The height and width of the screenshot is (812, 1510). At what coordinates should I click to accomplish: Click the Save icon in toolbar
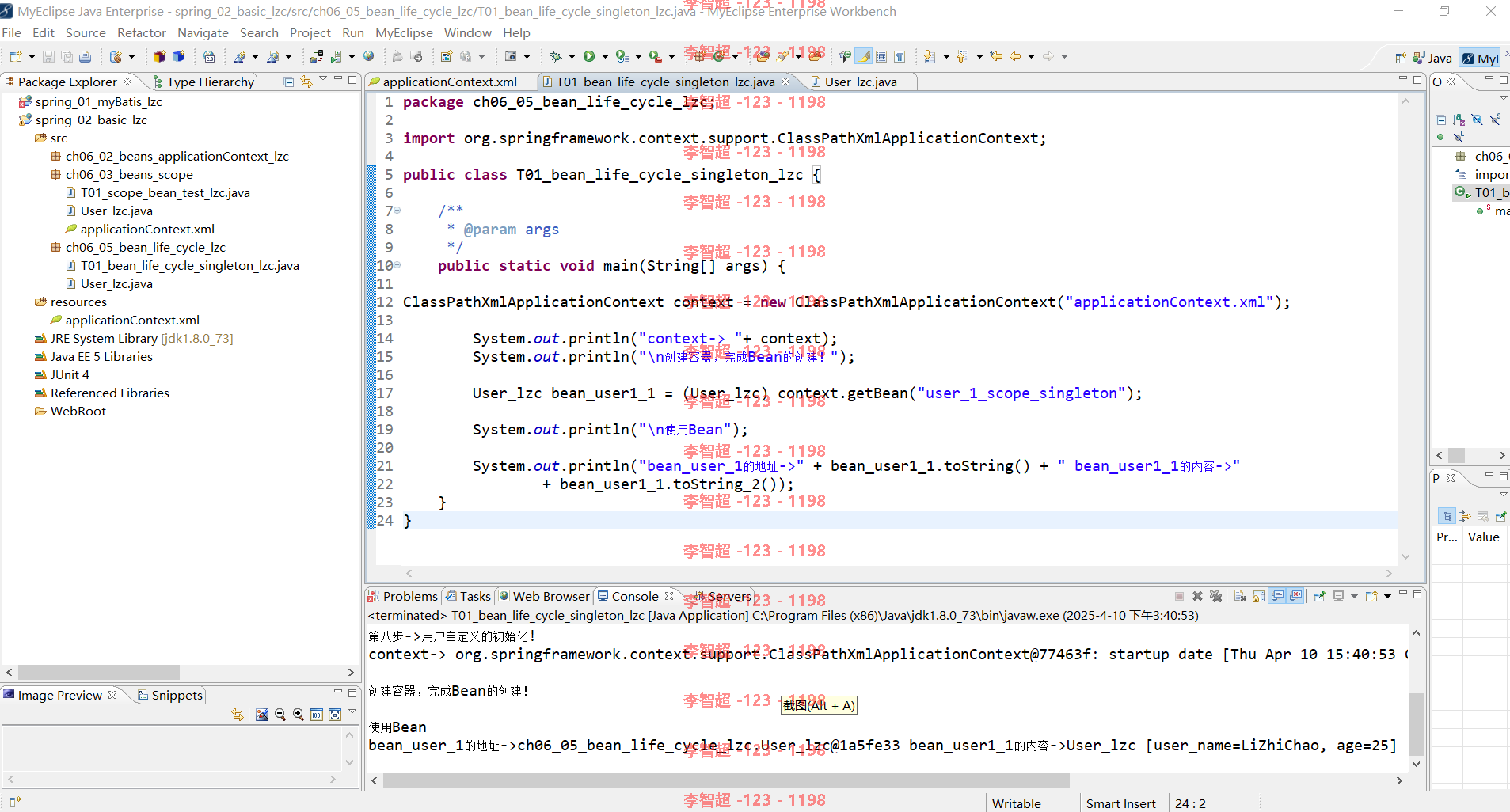coord(48,56)
